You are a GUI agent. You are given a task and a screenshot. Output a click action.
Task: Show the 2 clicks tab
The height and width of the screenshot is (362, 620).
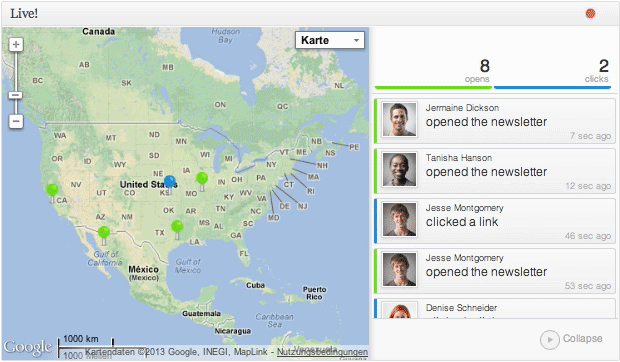[x=552, y=73]
